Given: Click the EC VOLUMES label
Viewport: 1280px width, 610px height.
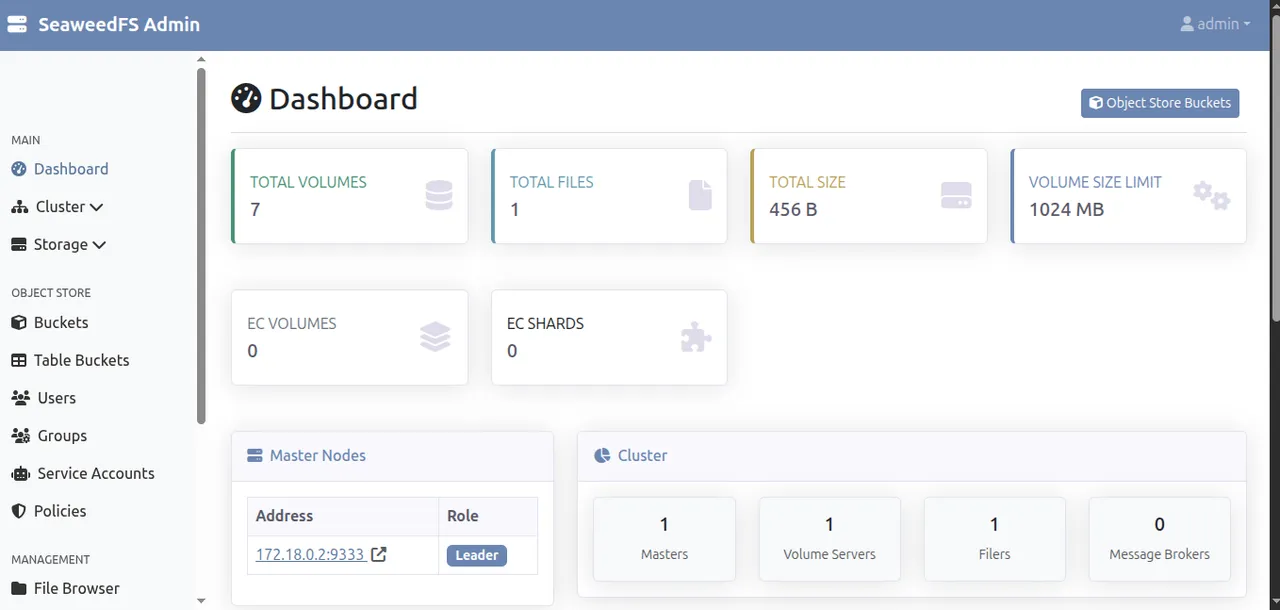Looking at the screenshot, I should click(292, 324).
